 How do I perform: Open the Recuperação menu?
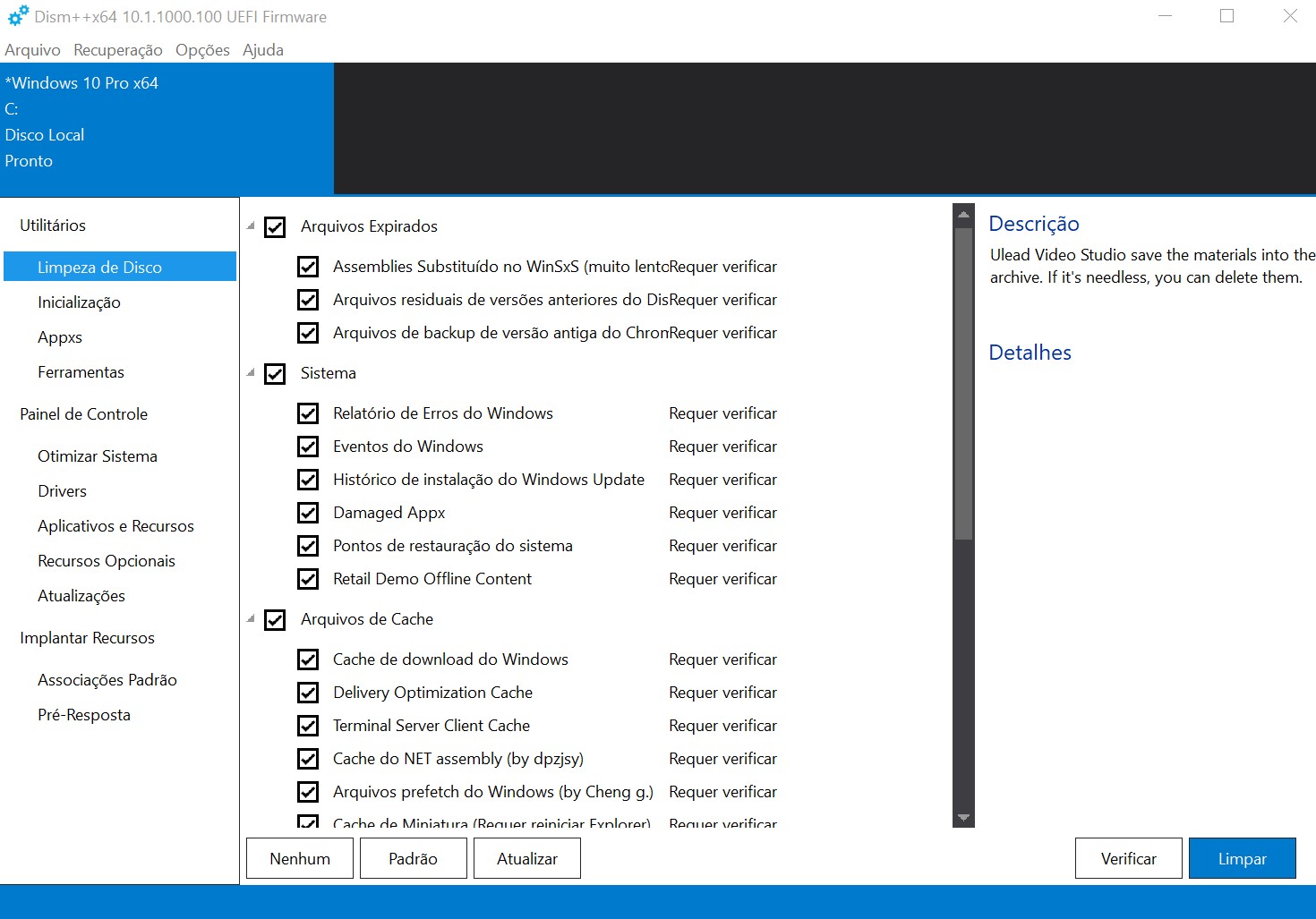tap(118, 50)
